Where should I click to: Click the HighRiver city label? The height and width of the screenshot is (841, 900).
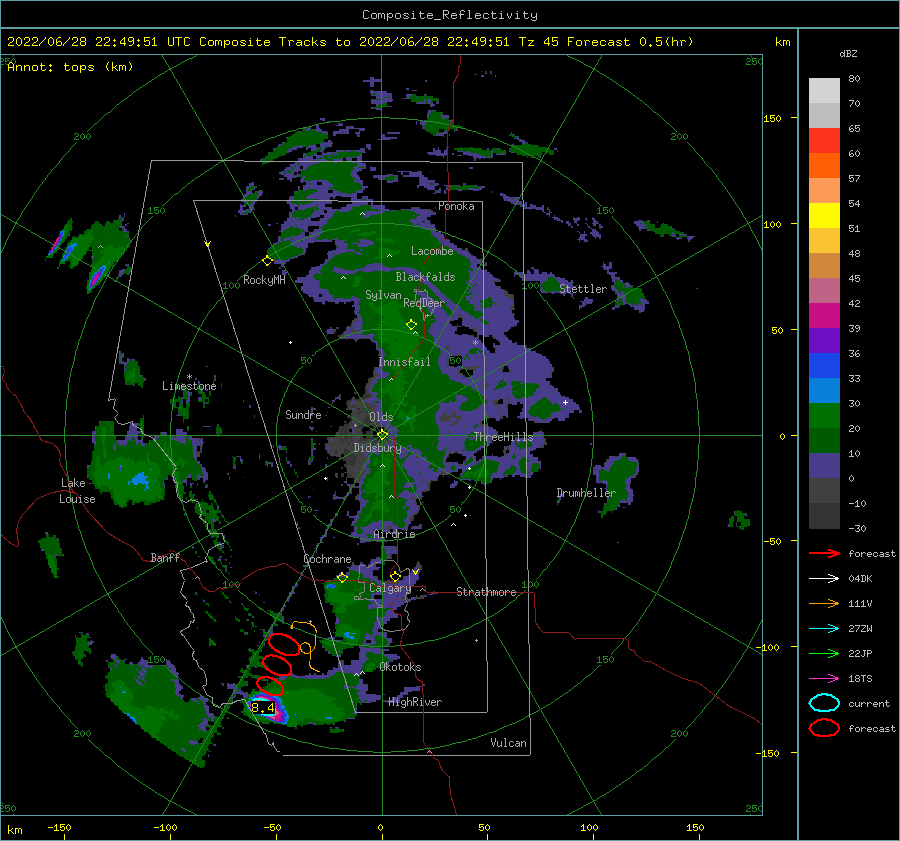[415, 702]
